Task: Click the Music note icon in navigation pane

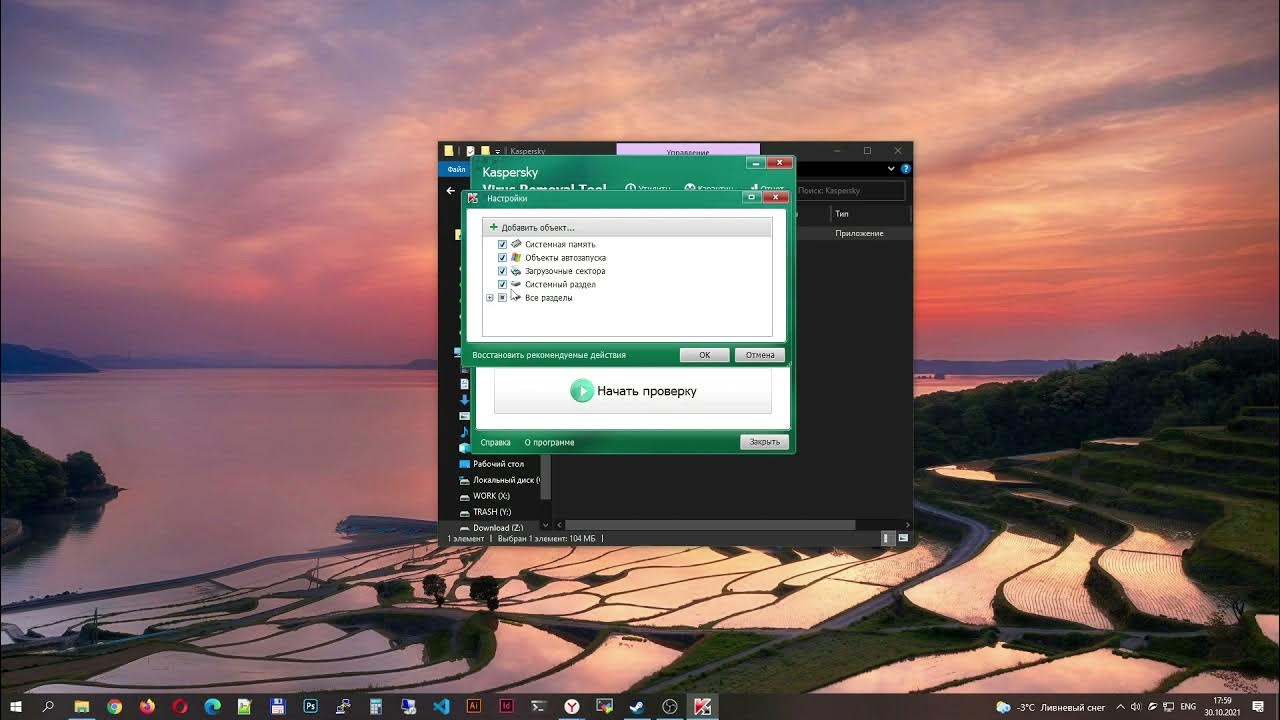Action: 465,432
